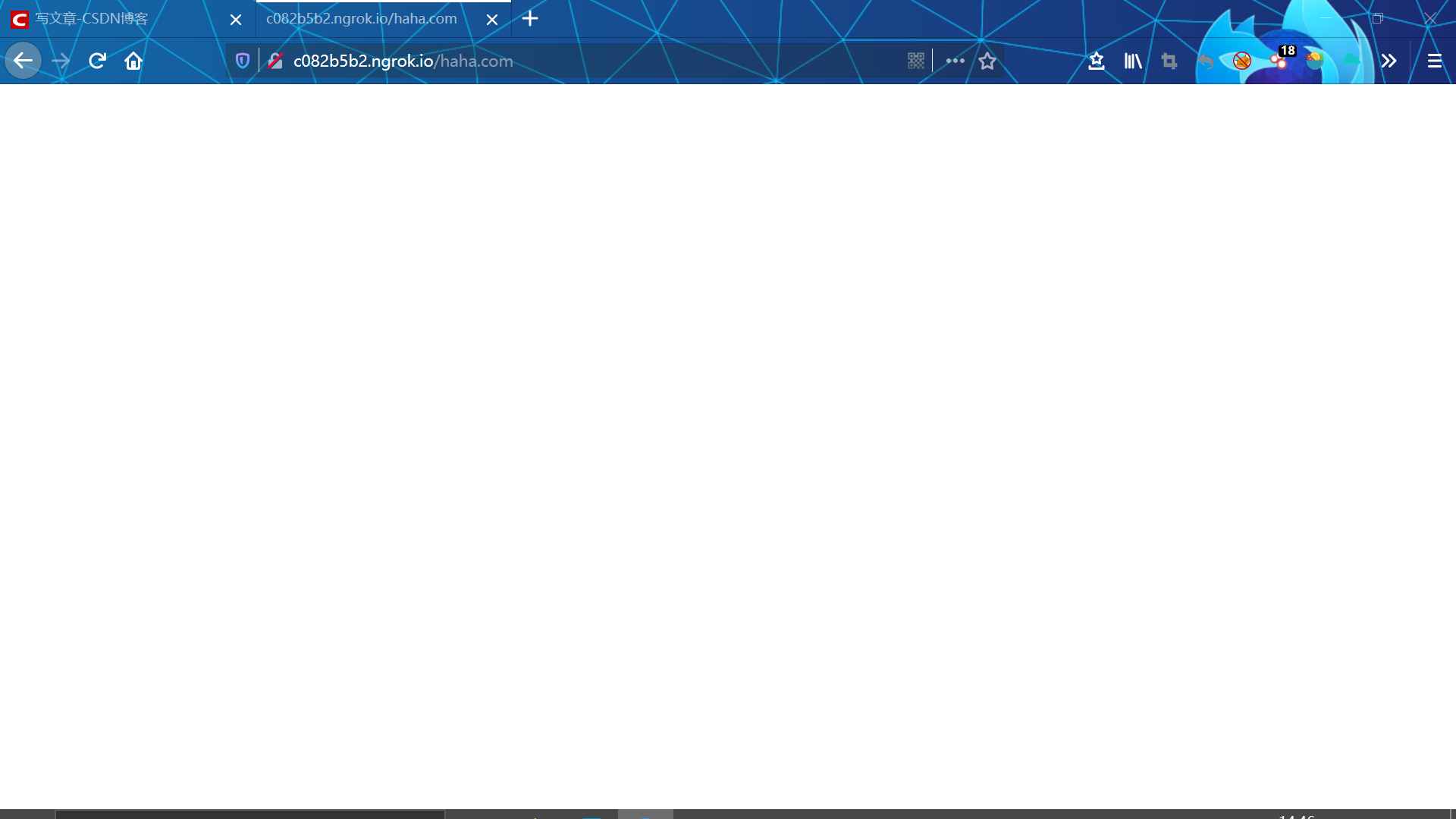
Task: Take a screenshot with crop icon
Action: (1169, 61)
